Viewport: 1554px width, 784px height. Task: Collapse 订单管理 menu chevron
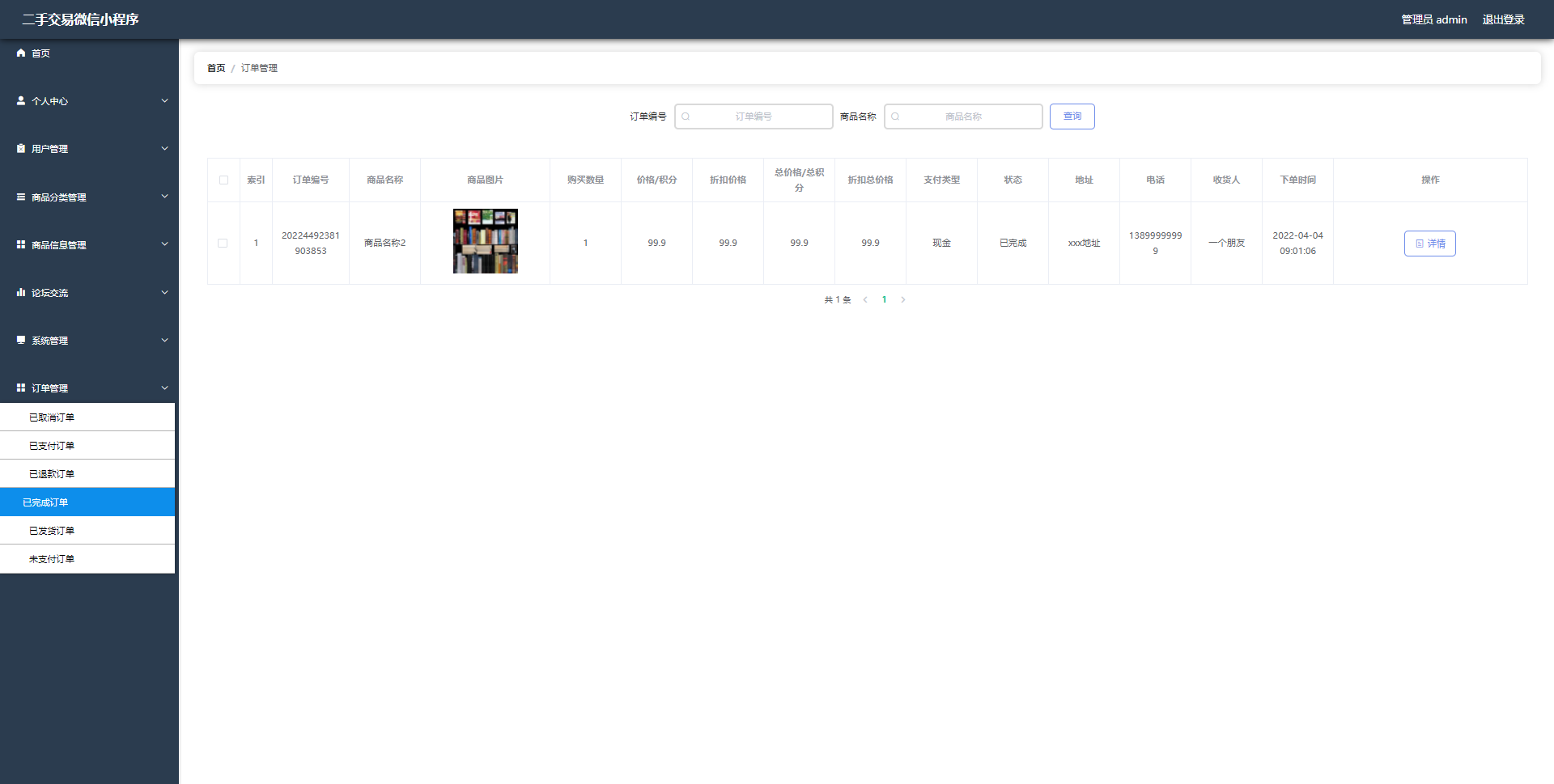164,388
